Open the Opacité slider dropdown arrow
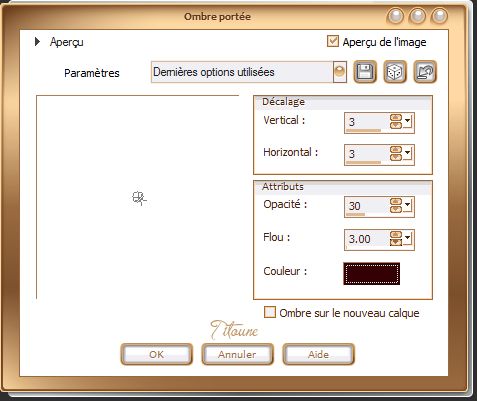477x401 pixels. [408, 206]
